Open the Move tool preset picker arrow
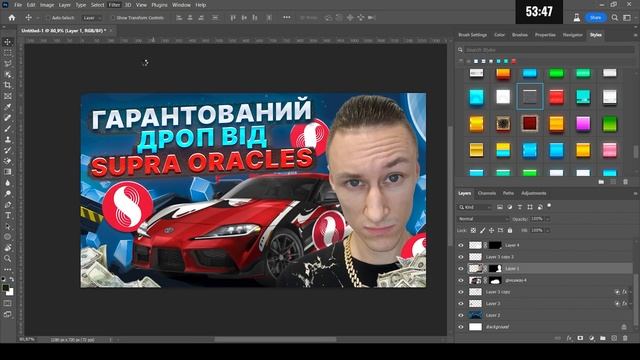This screenshot has width=640, height=360. (38, 18)
